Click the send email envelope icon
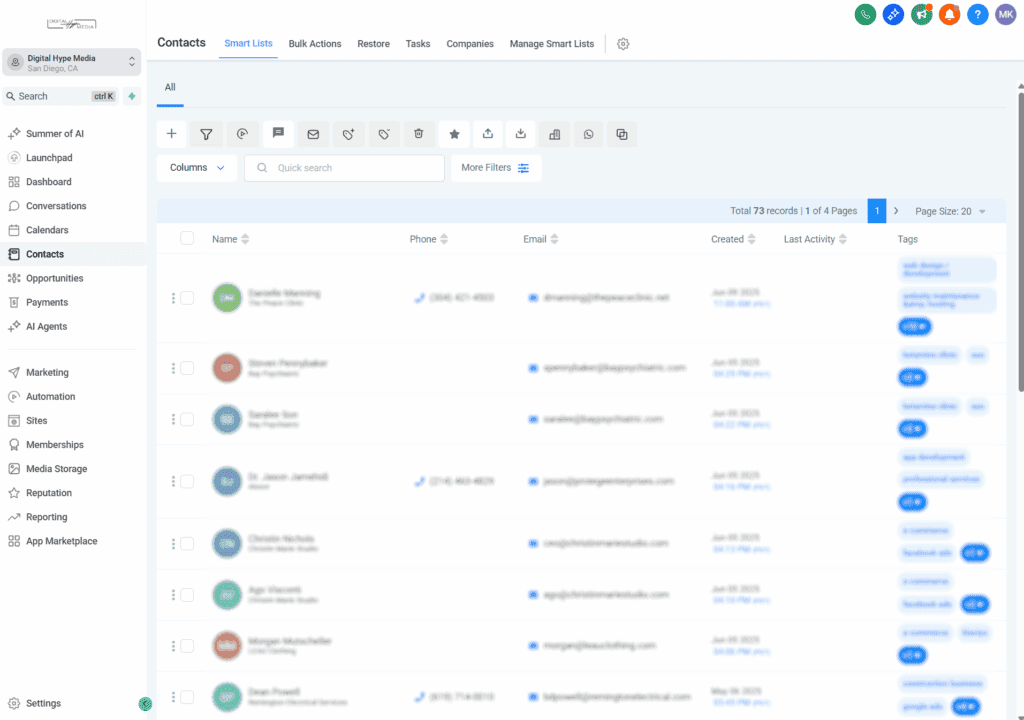Viewport: 1024px width, 720px height. (x=313, y=134)
